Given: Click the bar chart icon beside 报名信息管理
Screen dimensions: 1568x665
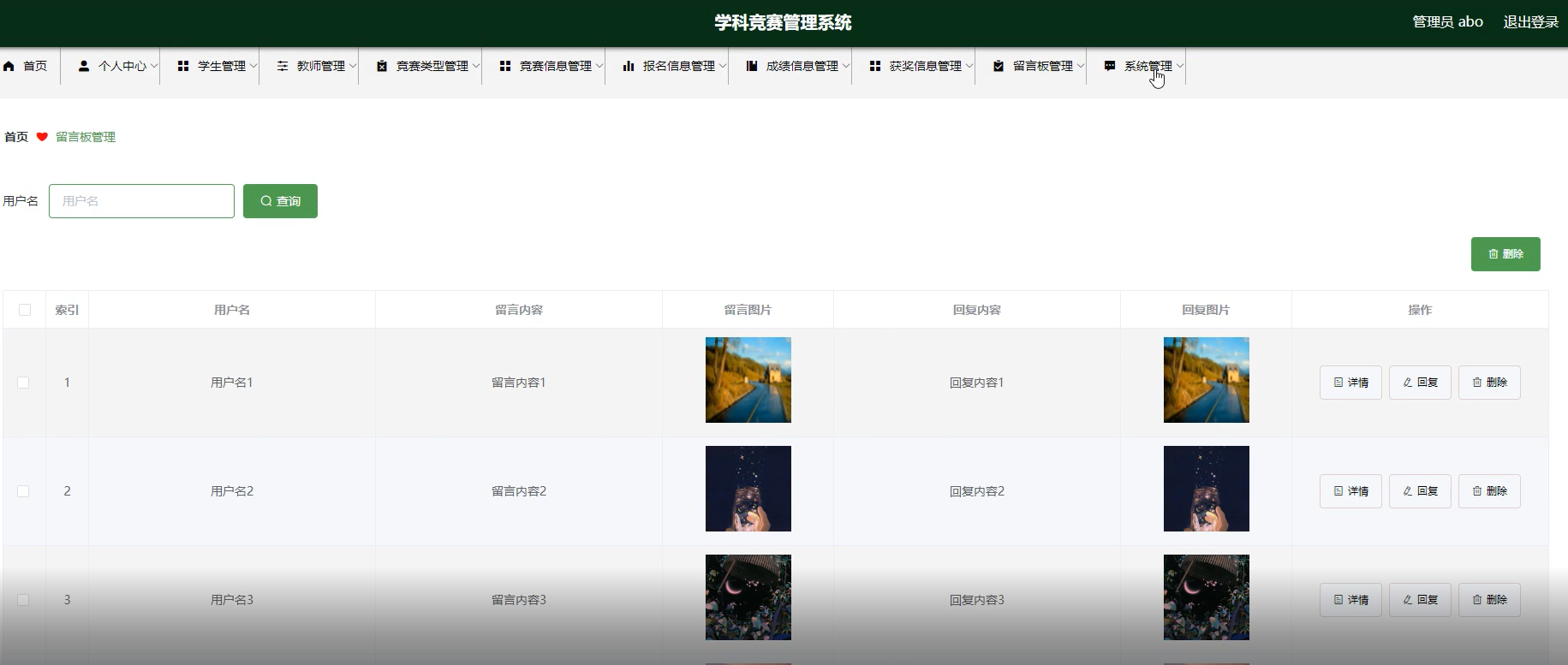Looking at the screenshot, I should (629, 66).
